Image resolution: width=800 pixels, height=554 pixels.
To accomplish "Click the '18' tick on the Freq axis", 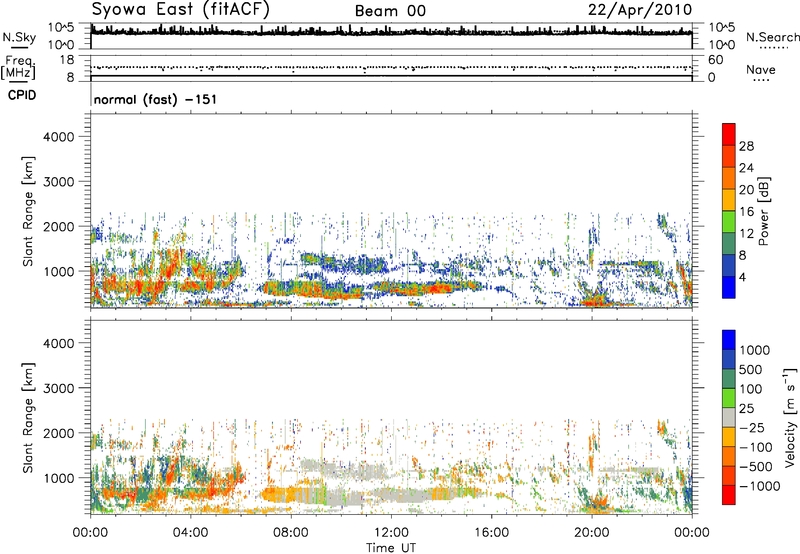I will [x=67, y=60].
